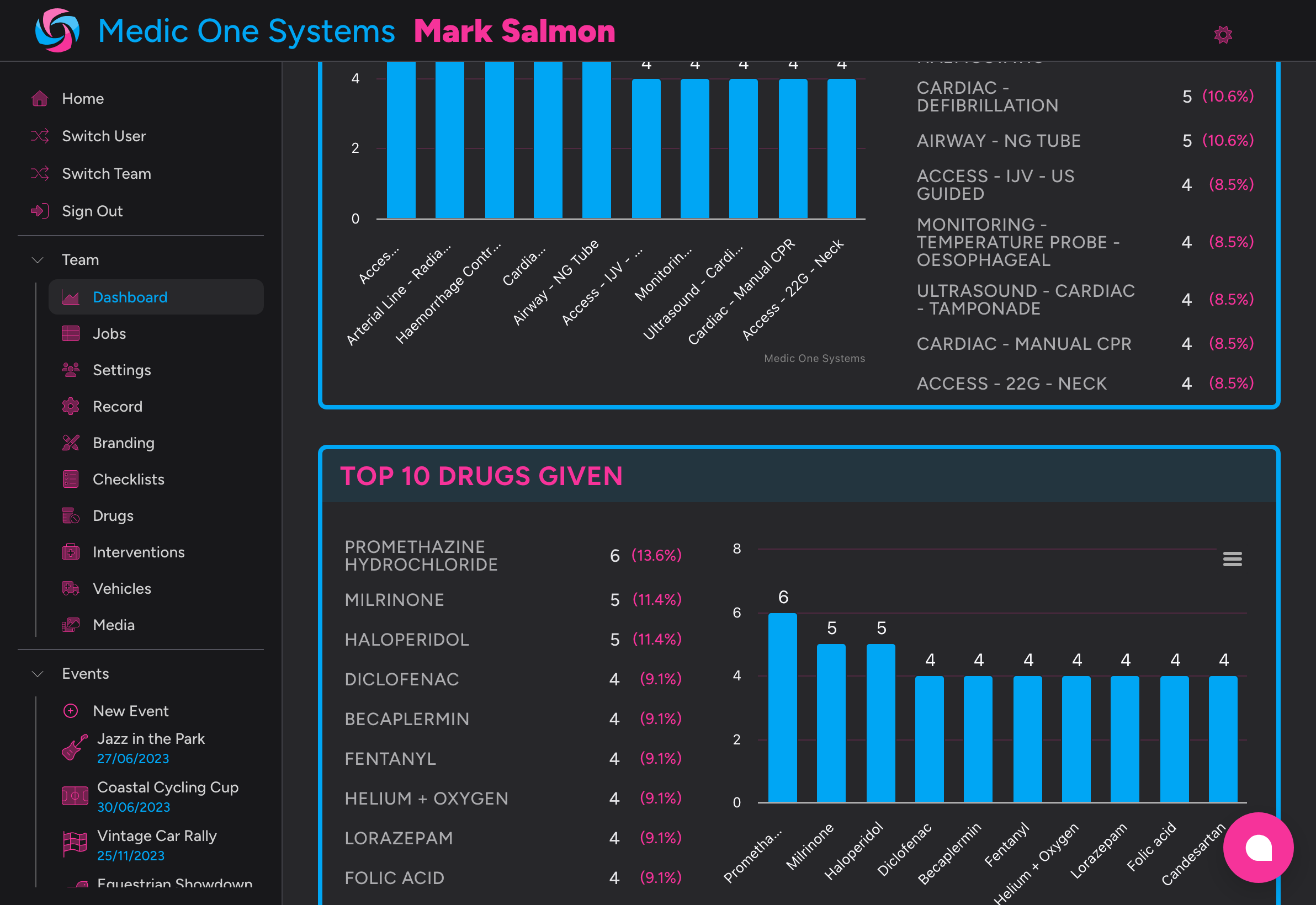The image size is (1316, 905).
Task: Open the drugs chart hamburger menu
Action: pos(1232,559)
